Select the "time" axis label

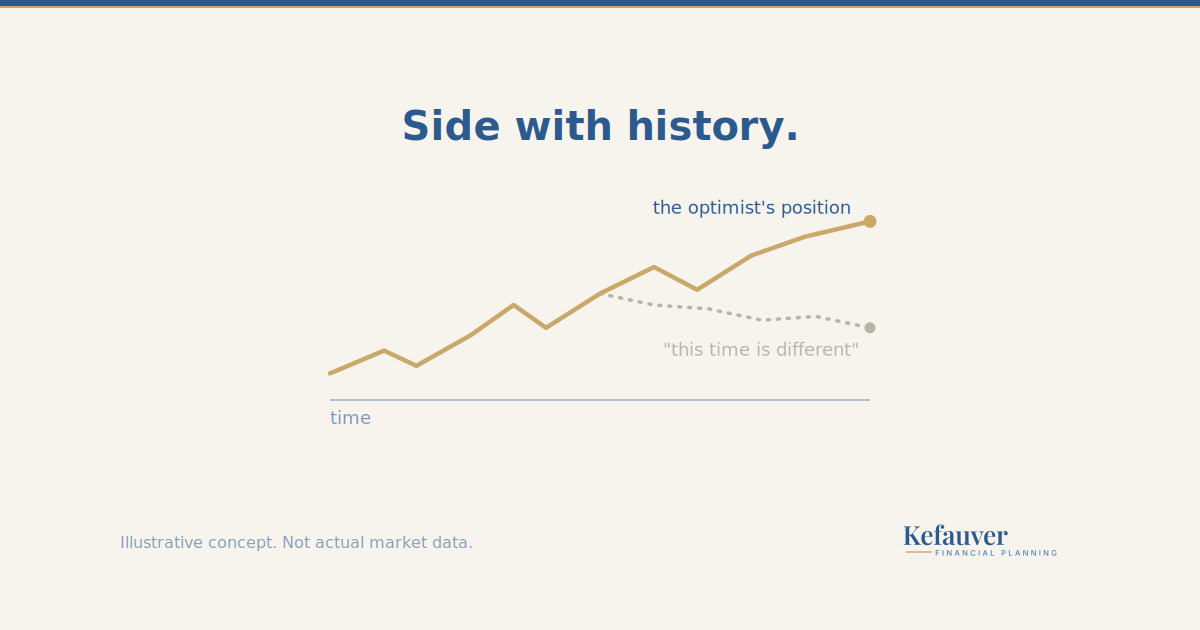[350, 418]
